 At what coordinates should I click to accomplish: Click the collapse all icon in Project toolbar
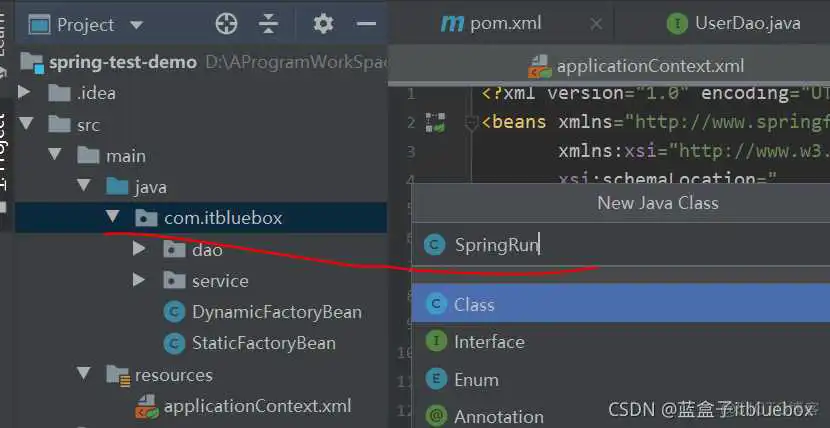point(268,24)
